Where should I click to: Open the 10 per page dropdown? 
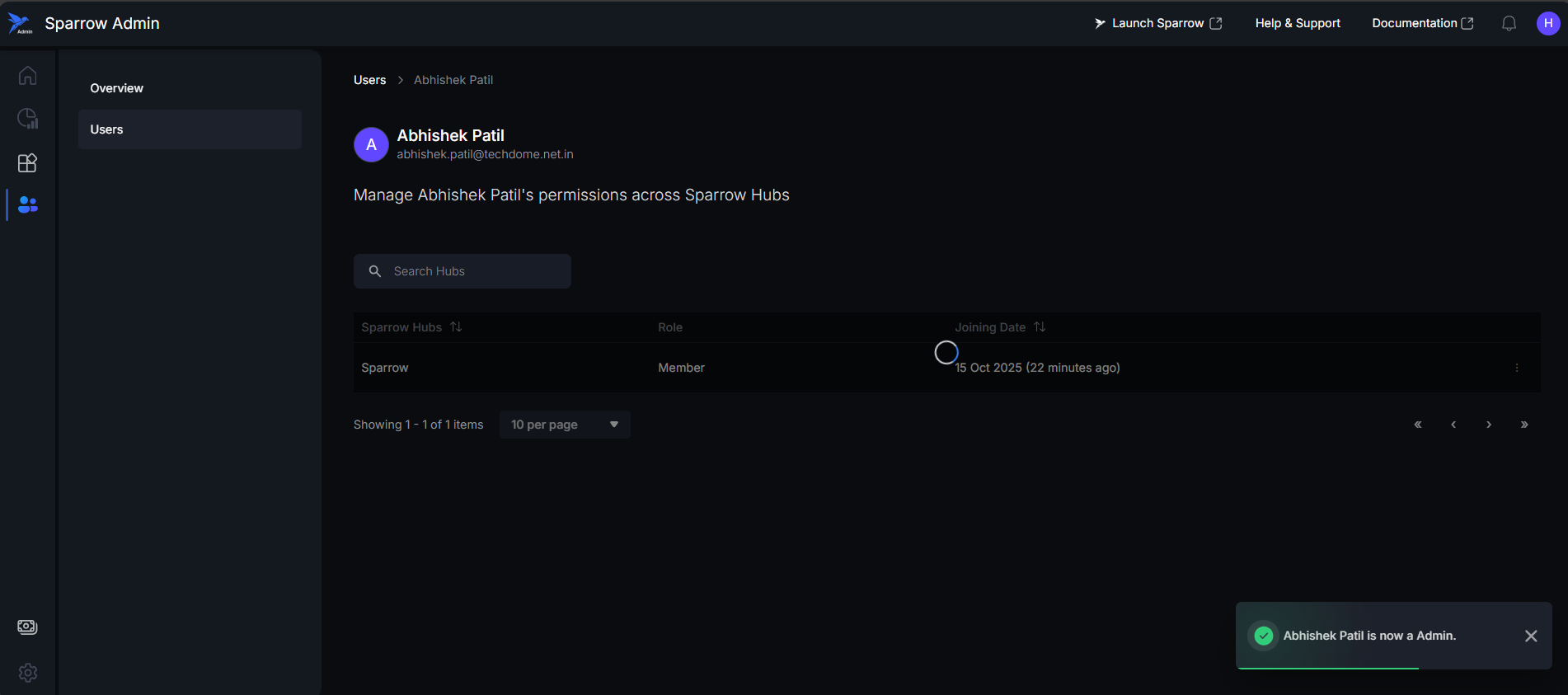[565, 425]
